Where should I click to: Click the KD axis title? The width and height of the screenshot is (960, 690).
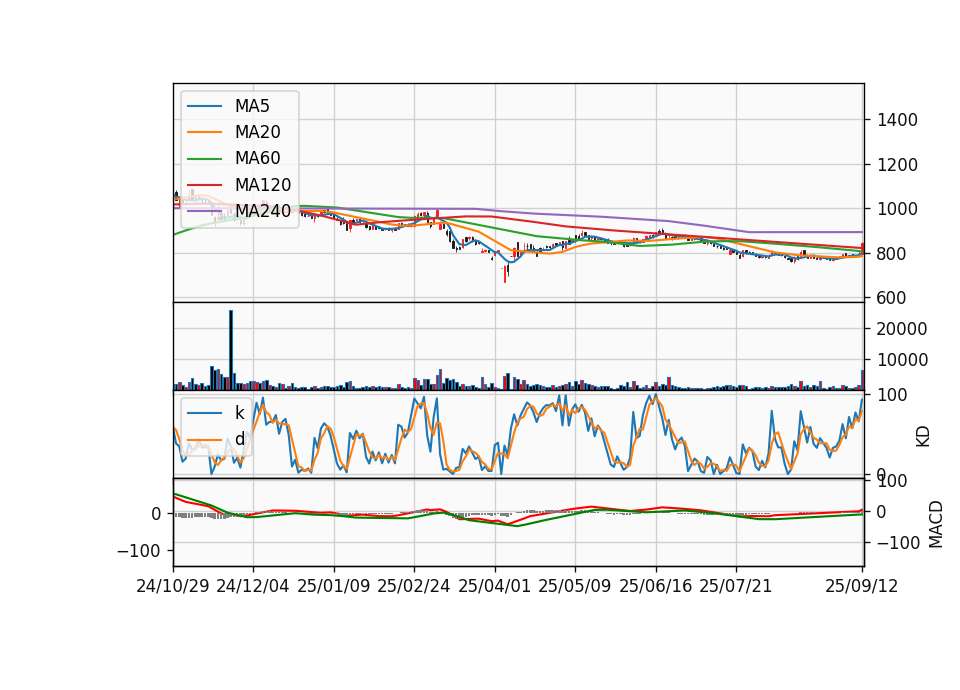tap(923, 437)
